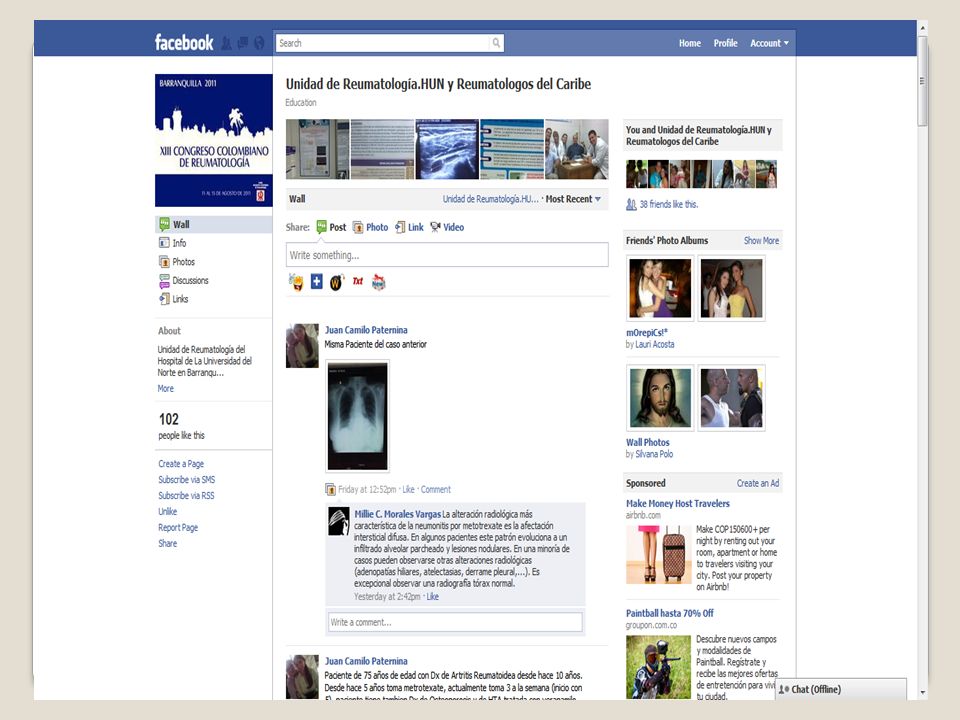Screen dimensions: 960x720
Task: Click the blue plus app icon
Action: [x=317, y=282]
